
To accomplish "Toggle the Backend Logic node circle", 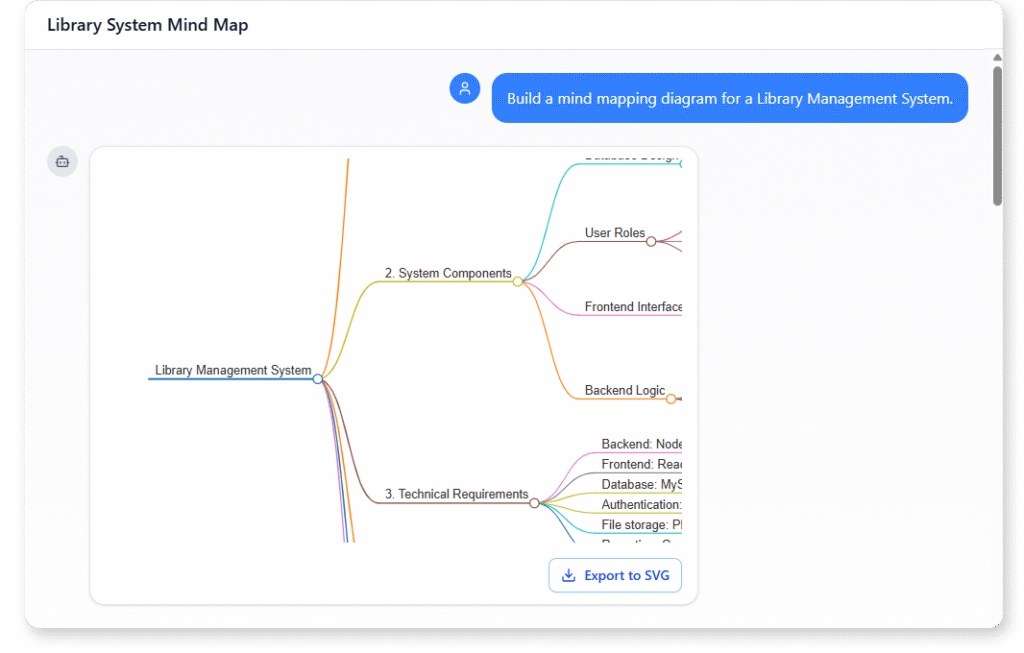I will pyautogui.click(x=670, y=397).
